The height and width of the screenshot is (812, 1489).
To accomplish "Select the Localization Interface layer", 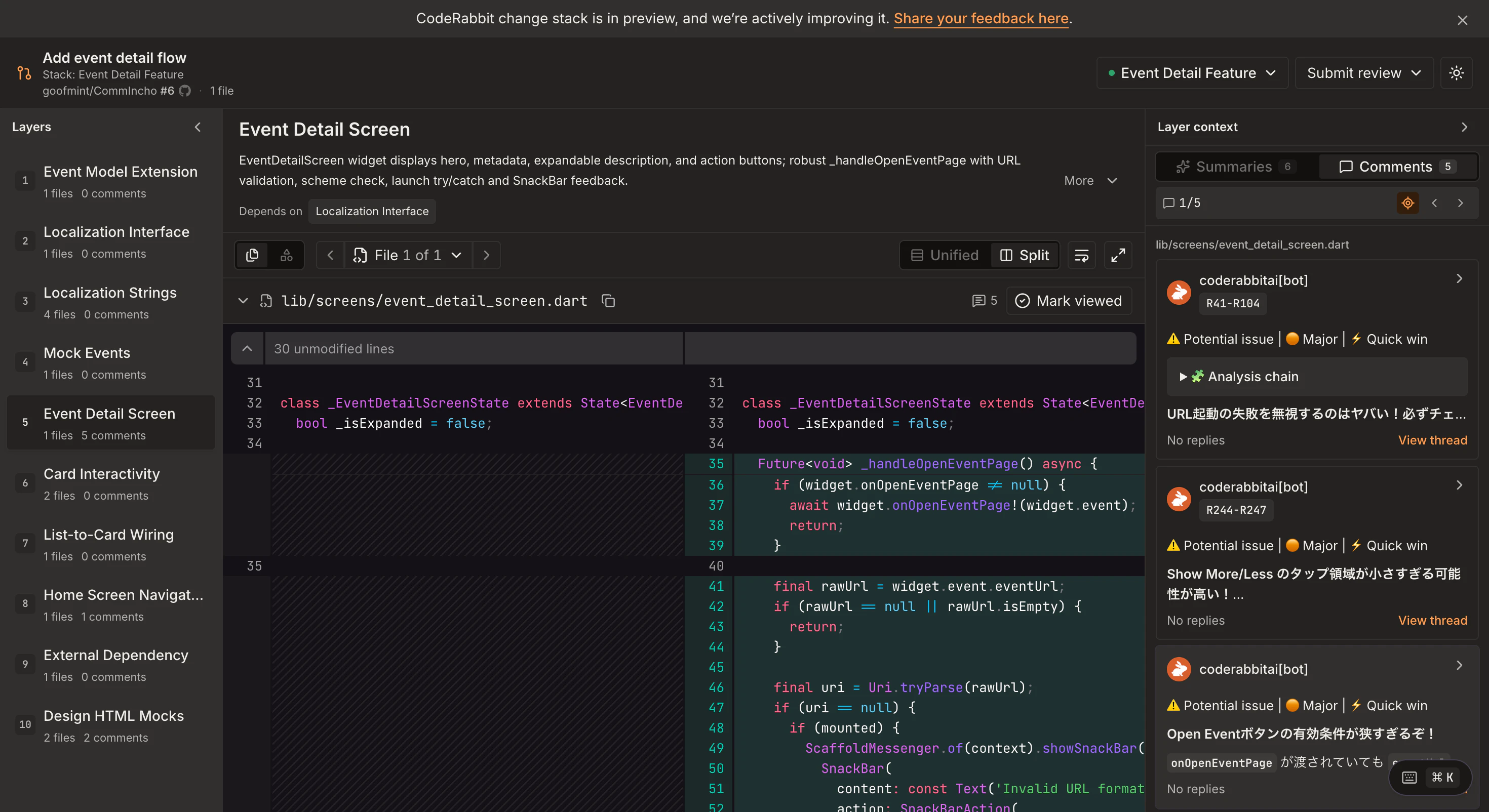I will (x=111, y=241).
